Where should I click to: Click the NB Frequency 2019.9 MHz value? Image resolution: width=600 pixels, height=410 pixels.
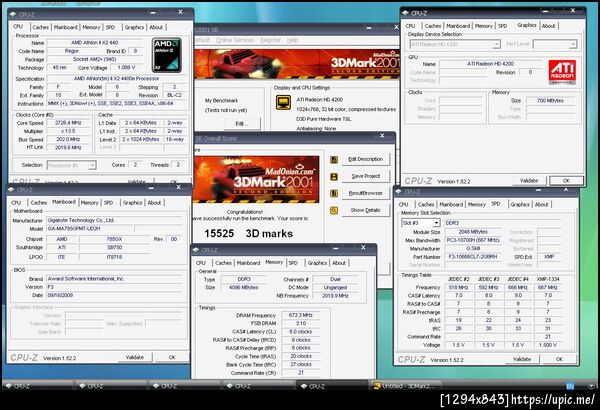[x=335, y=296]
